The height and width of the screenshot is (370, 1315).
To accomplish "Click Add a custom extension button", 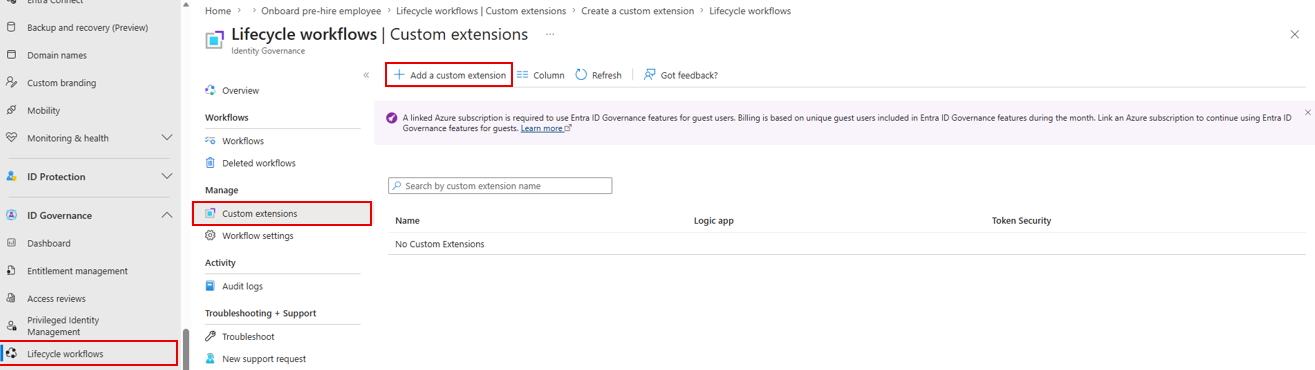I will click(449, 75).
